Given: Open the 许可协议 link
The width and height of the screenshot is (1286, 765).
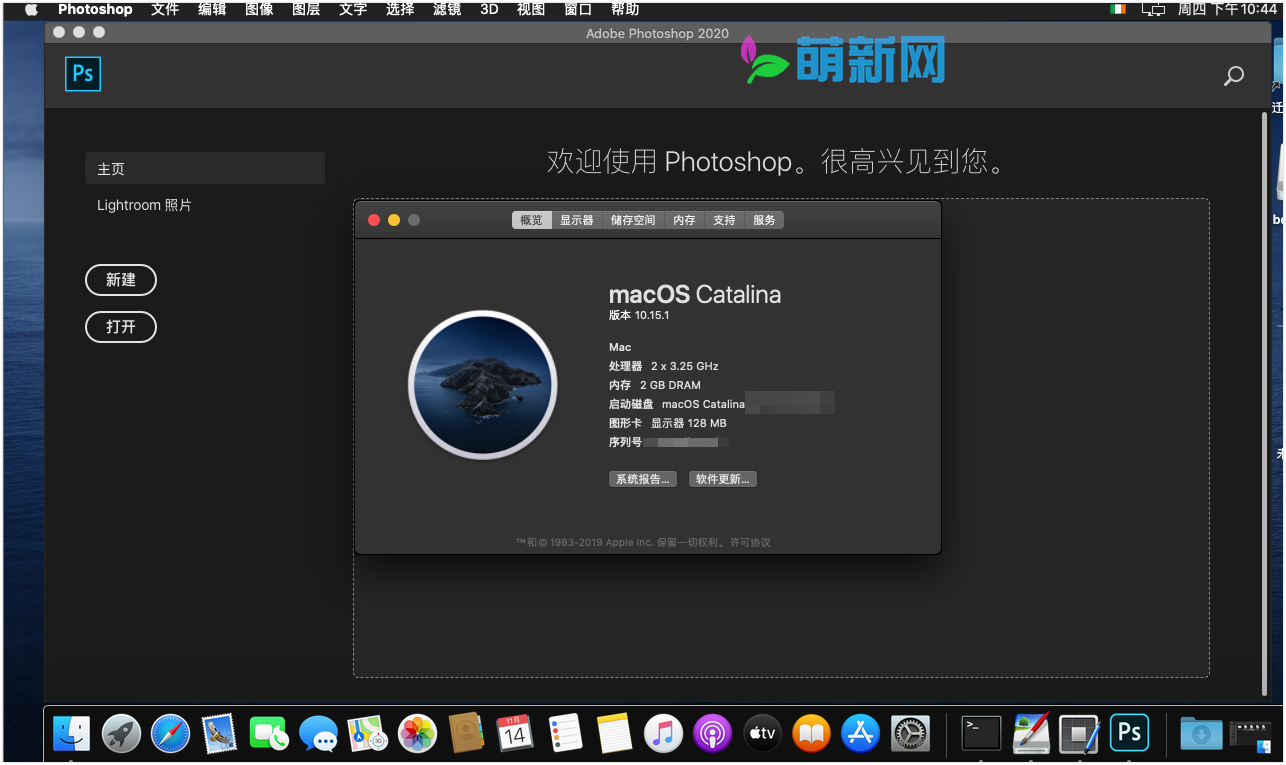Looking at the screenshot, I should pyautogui.click(x=750, y=542).
